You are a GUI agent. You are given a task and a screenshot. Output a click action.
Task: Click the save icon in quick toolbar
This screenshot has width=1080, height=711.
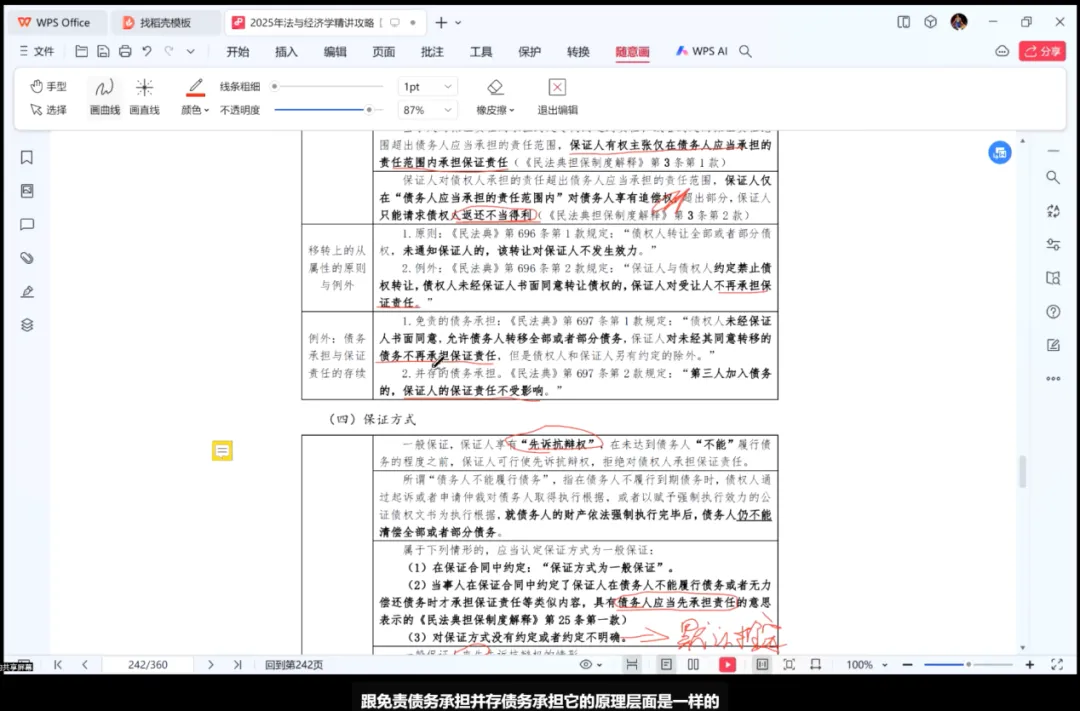click(103, 51)
